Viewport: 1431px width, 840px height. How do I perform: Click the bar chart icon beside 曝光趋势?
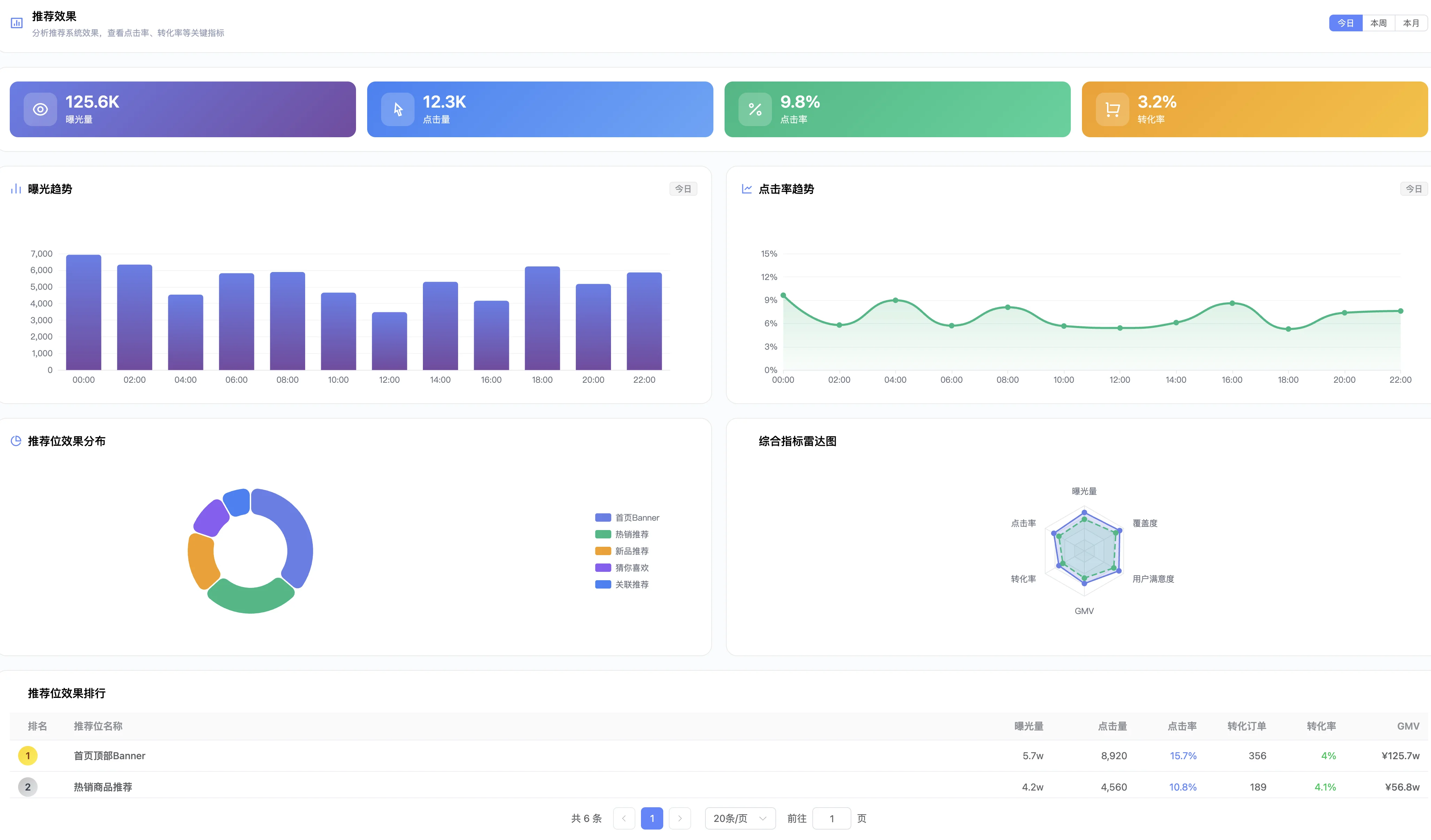click(x=16, y=189)
